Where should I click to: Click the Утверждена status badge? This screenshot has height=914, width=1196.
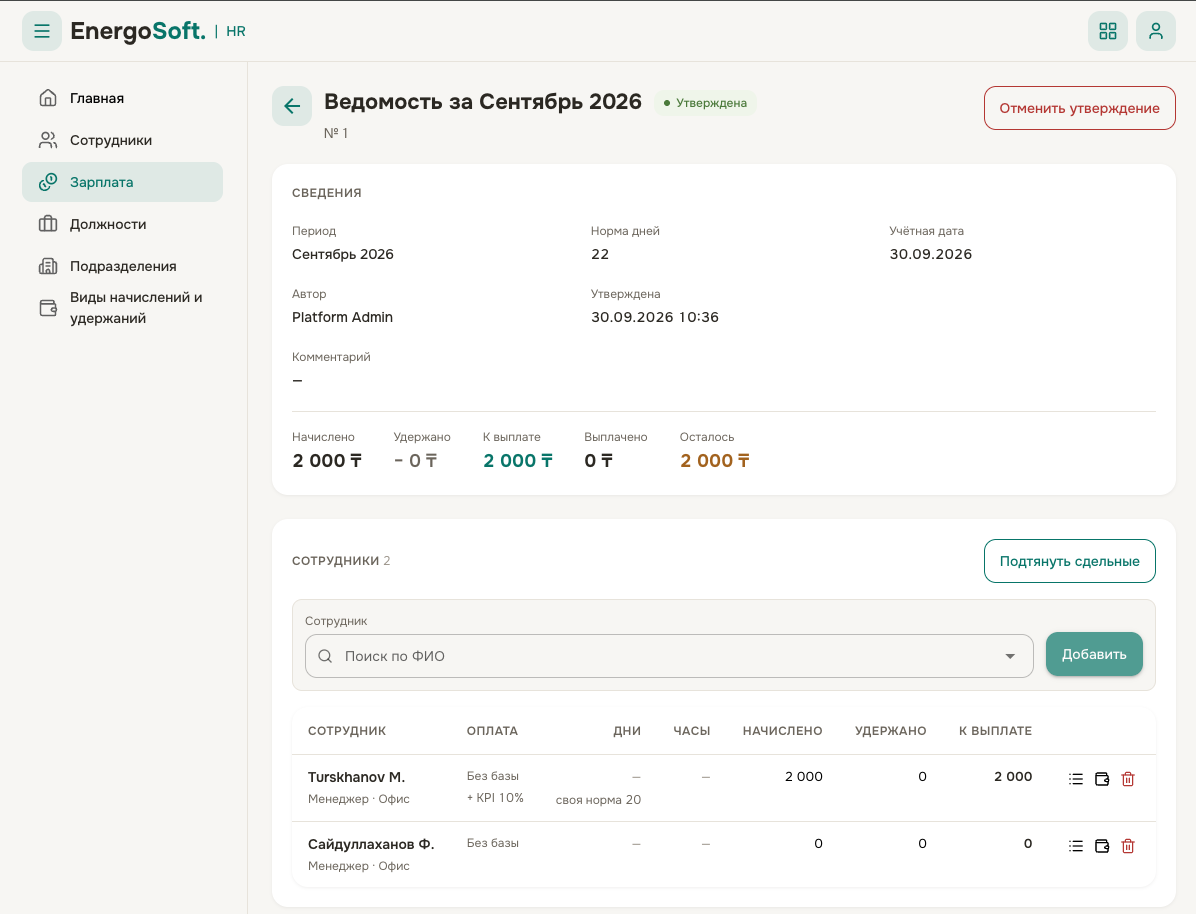point(706,103)
